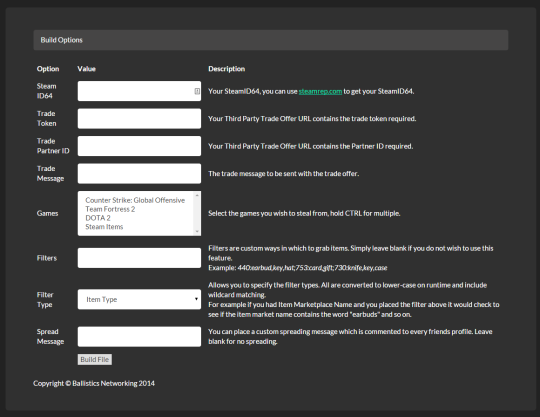Pick Steam Items in the Games list
This screenshot has width=540, height=417.
pyautogui.click(x=104, y=227)
